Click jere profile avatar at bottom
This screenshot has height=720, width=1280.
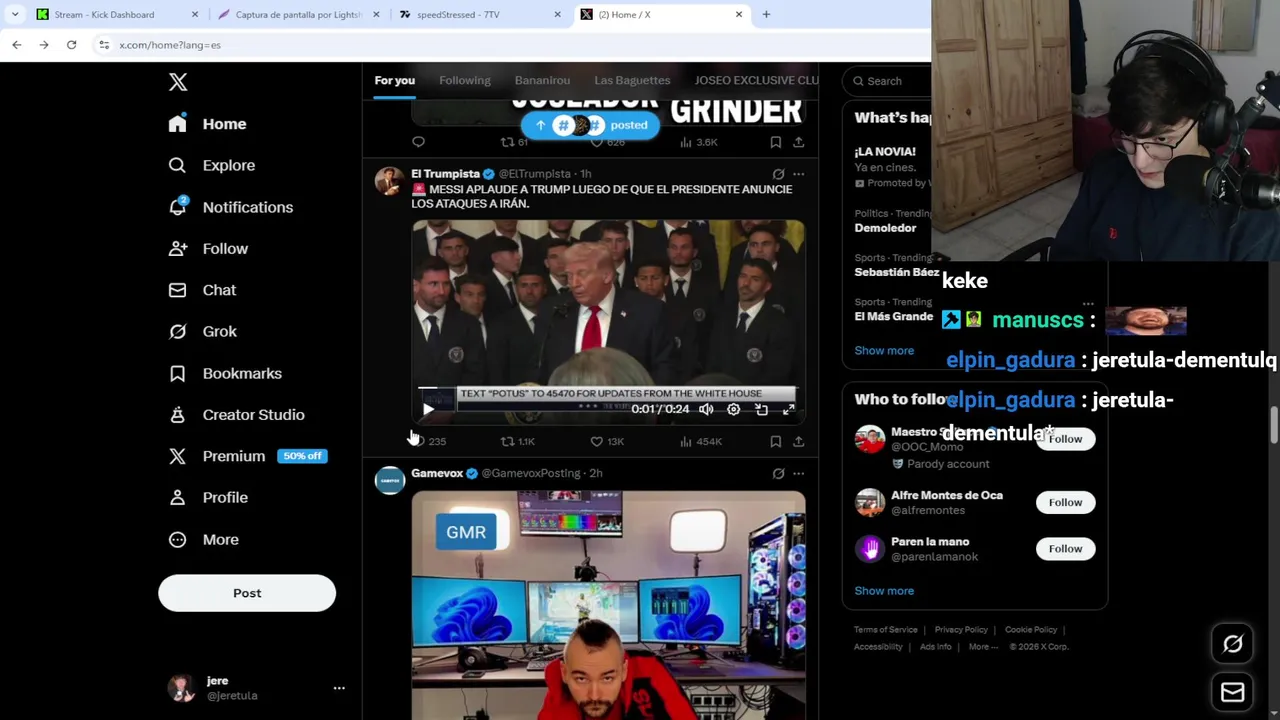[181, 688]
